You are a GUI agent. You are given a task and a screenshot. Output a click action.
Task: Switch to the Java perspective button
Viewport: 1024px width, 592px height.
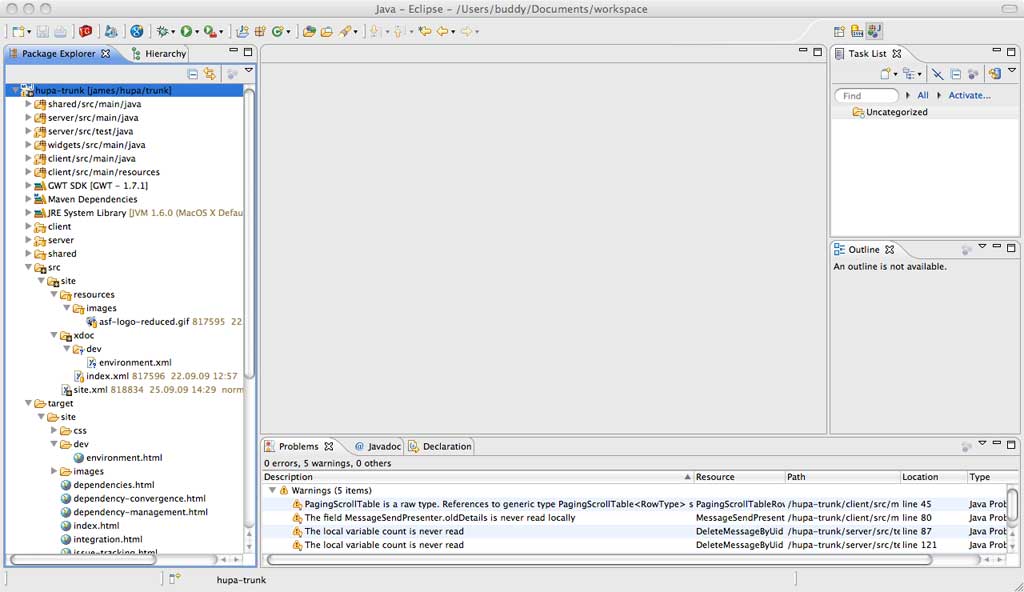click(x=874, y=31)
